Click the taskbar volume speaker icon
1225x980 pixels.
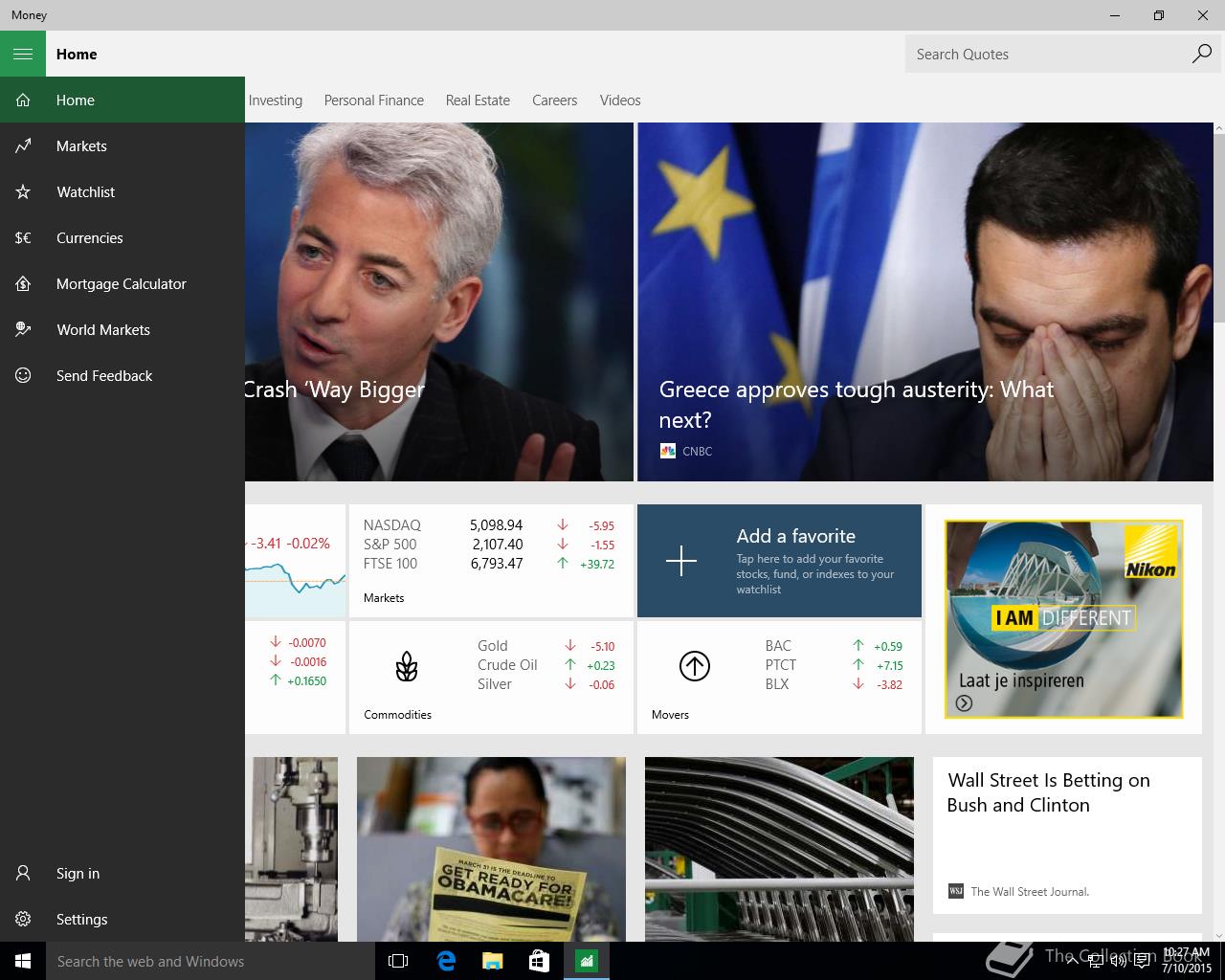coord(1118,961)
